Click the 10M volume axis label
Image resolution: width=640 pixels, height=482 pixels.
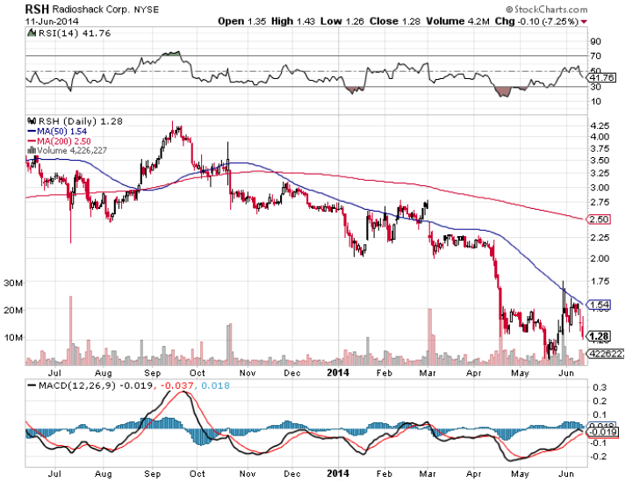(13, 338)
